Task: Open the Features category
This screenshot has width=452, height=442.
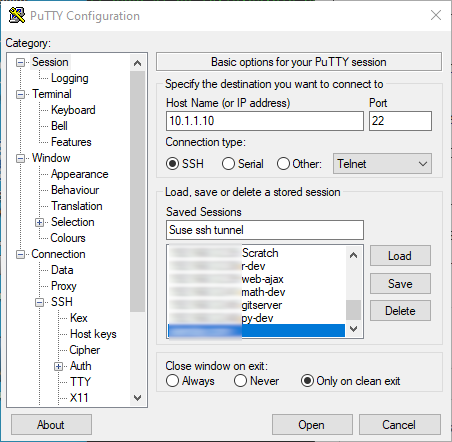Action: [71, 142]
